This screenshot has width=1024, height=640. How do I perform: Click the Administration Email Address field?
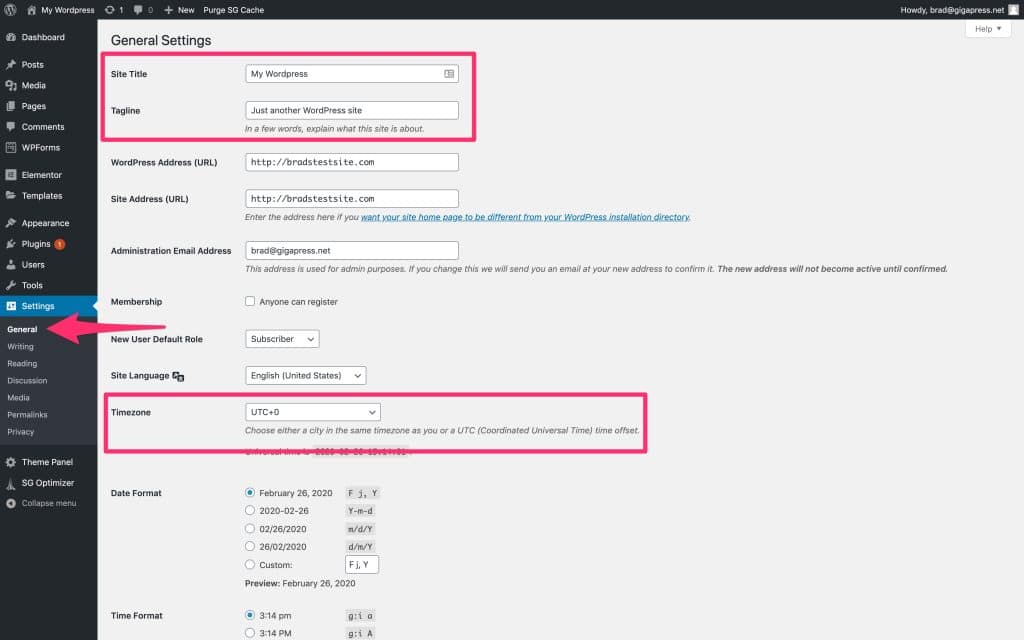pos(352,250)
